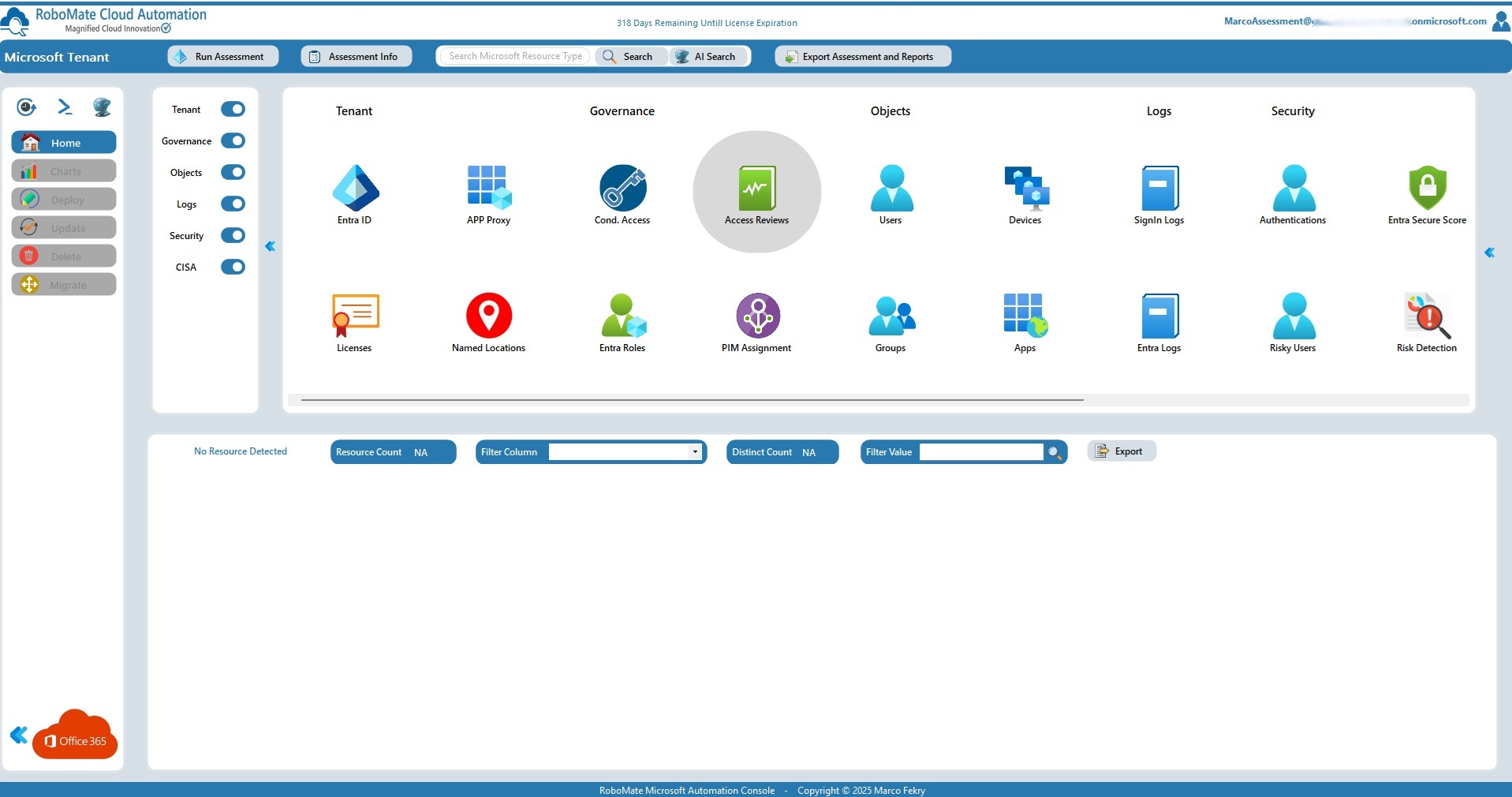Open SignIn Logs icon

(1159, 188)
